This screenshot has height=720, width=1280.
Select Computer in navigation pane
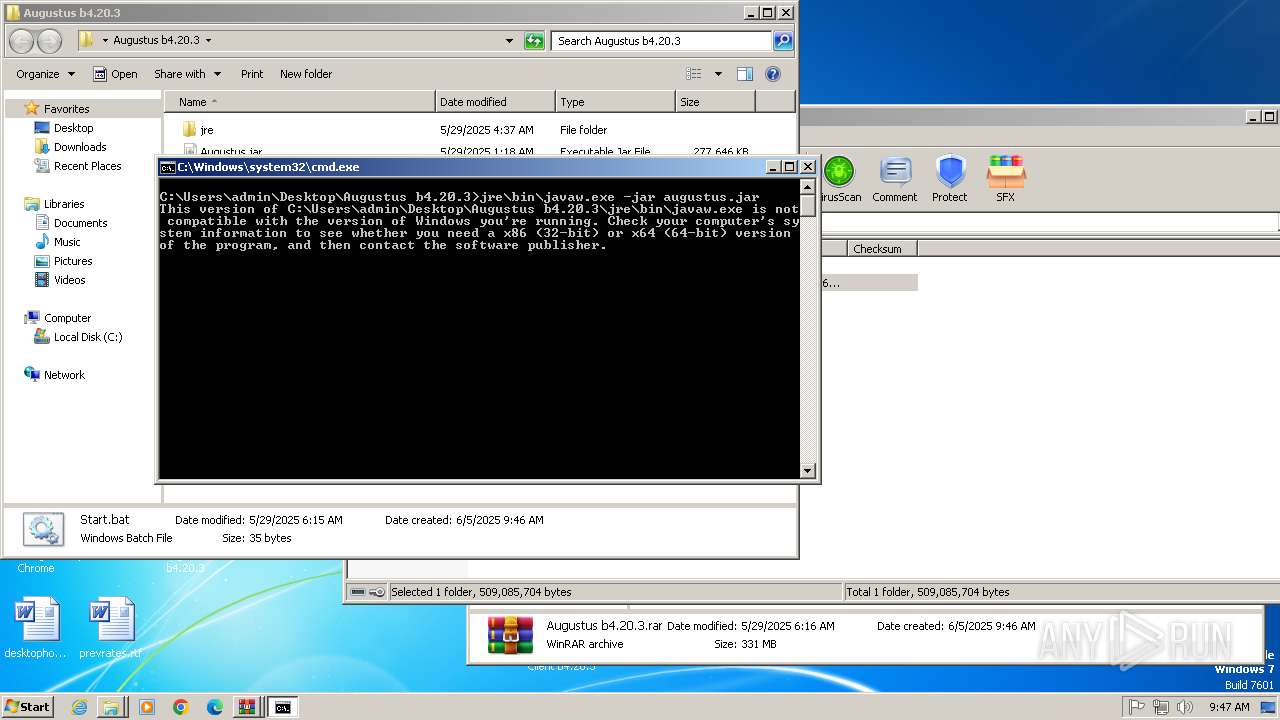point(67,318)
